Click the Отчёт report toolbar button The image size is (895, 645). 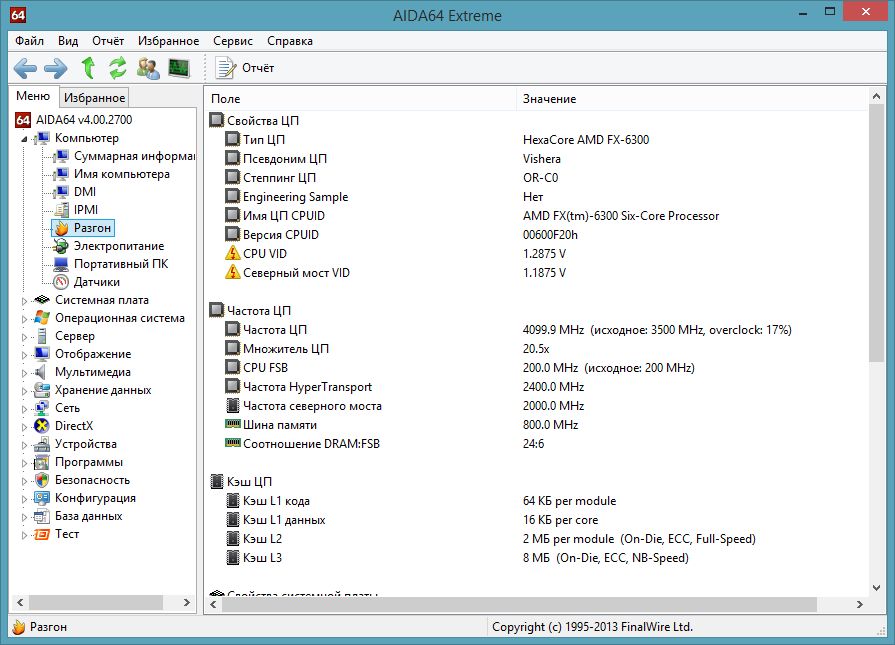(244, 68)
